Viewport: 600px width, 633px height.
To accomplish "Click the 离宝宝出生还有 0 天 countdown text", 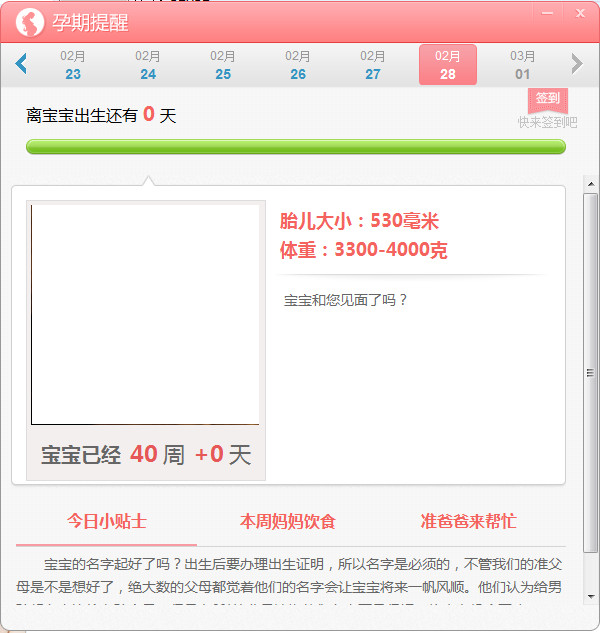I will click(x=101, y=115).
